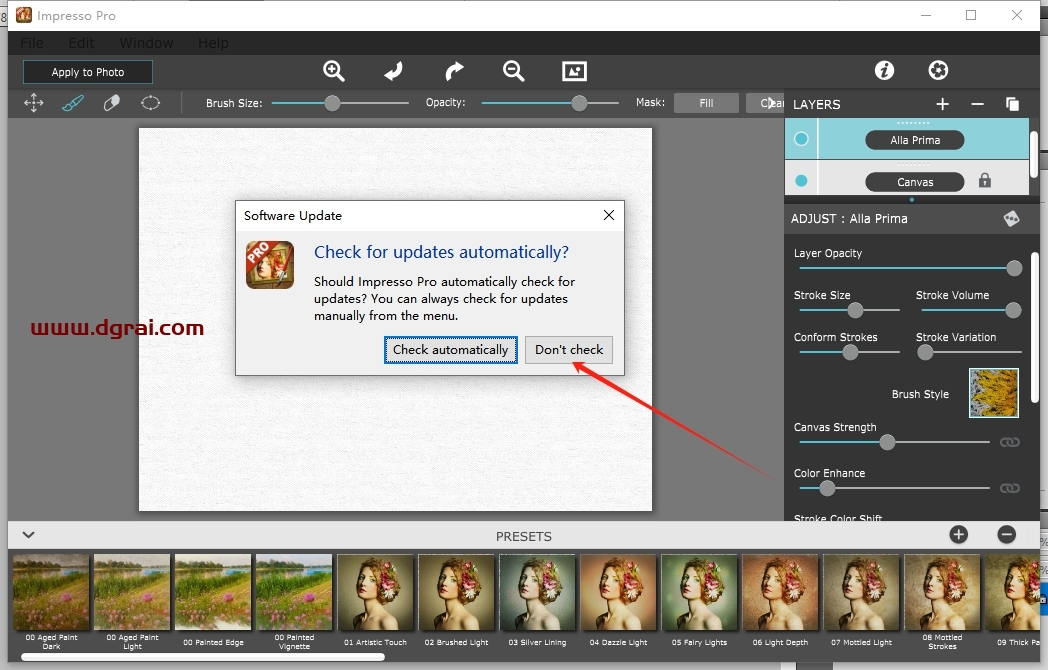The image size is (1048, 670).
Task: Click the redo arrow icon
Action: (454, 71)
